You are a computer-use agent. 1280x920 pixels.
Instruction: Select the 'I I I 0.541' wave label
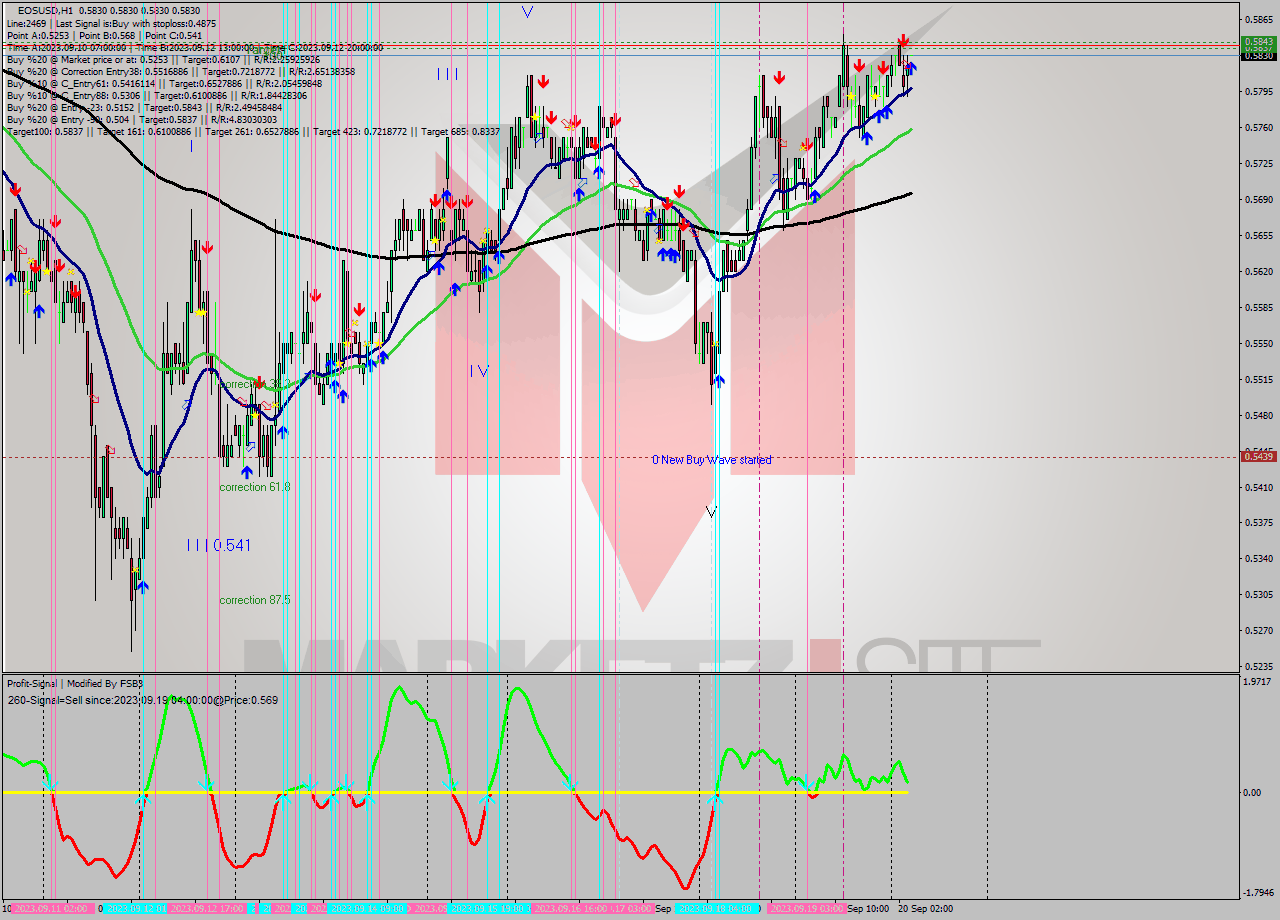click(219, 545)
